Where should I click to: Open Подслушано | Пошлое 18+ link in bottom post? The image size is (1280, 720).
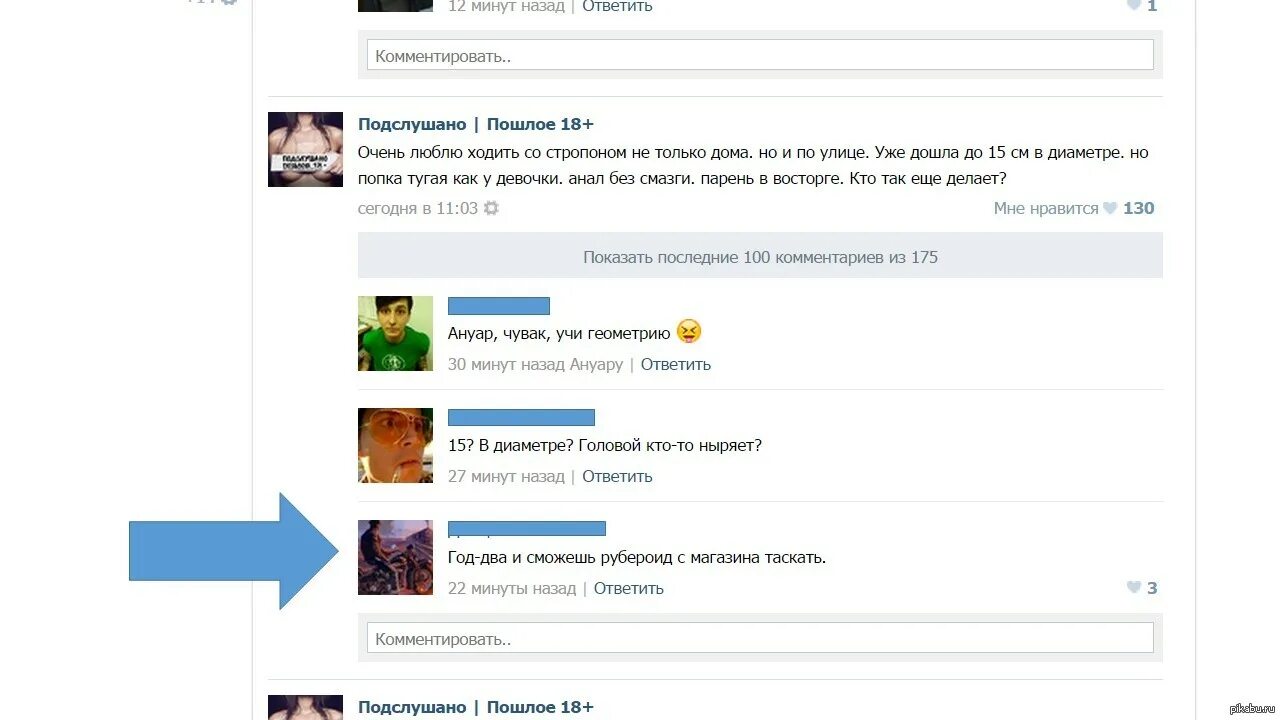tap(476, 707)
